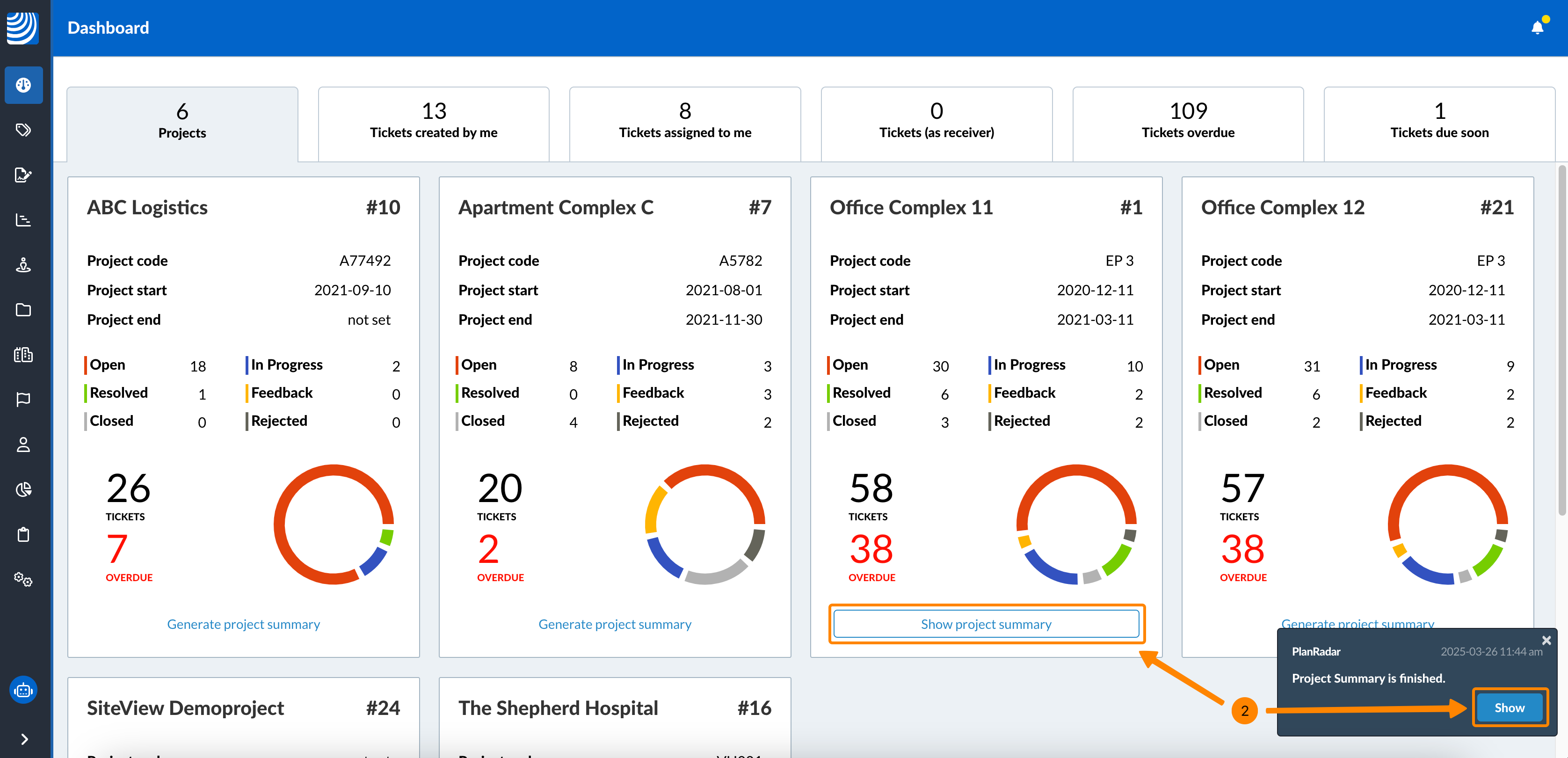Open the clipboard icon in sidebar

coord(23,534)
